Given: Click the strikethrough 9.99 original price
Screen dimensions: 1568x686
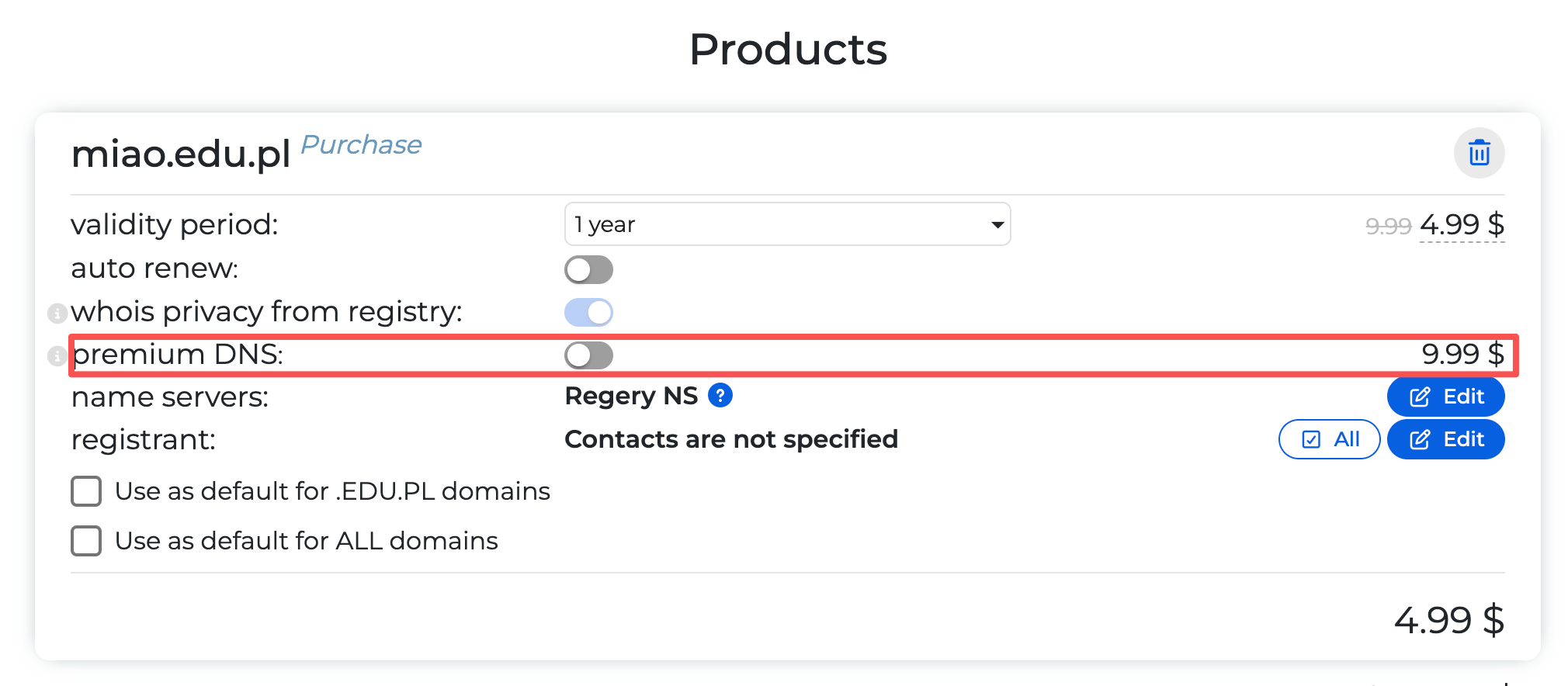Looking at the screenshot, I should click(1388, 227).
